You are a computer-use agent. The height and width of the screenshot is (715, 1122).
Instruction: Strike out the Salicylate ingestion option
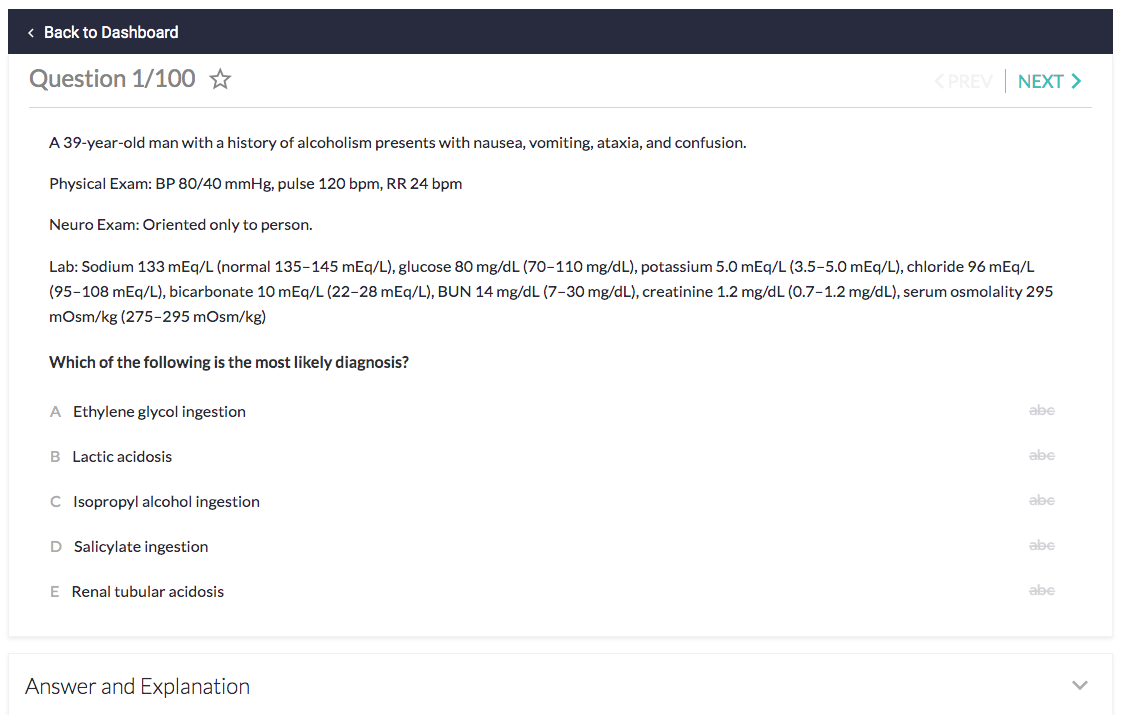[1041, 546]
